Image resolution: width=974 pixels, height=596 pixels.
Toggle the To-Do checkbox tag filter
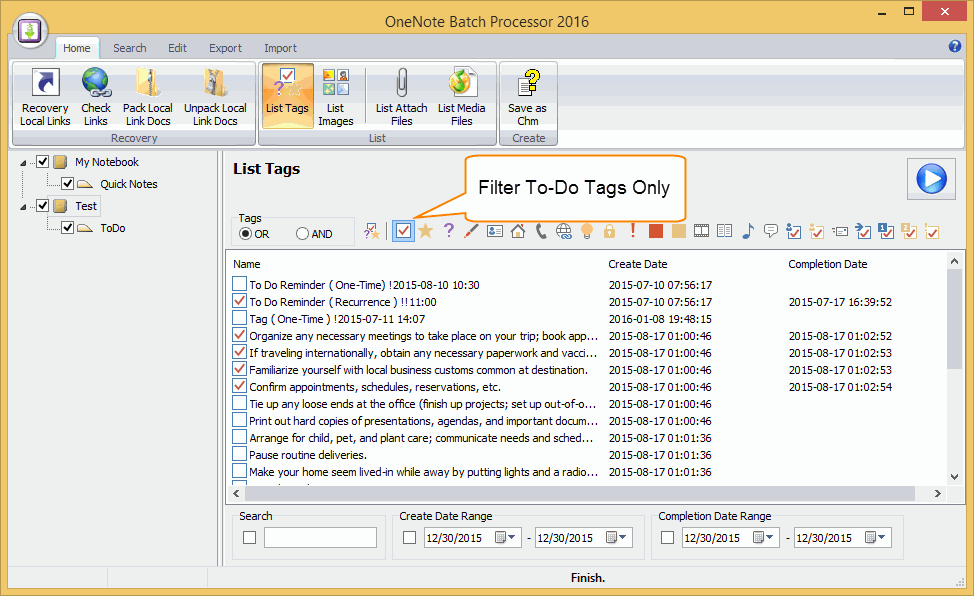pos(403,231)
